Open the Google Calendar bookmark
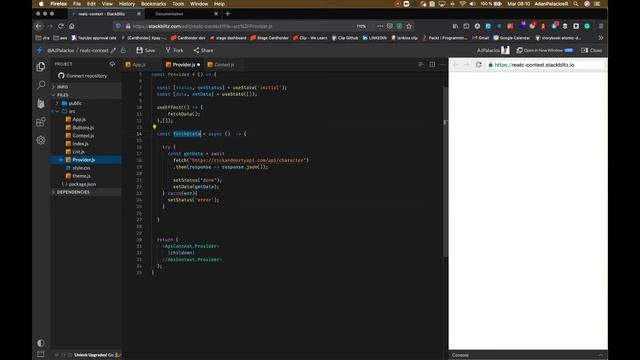640x360 pixels. [511, 38]
